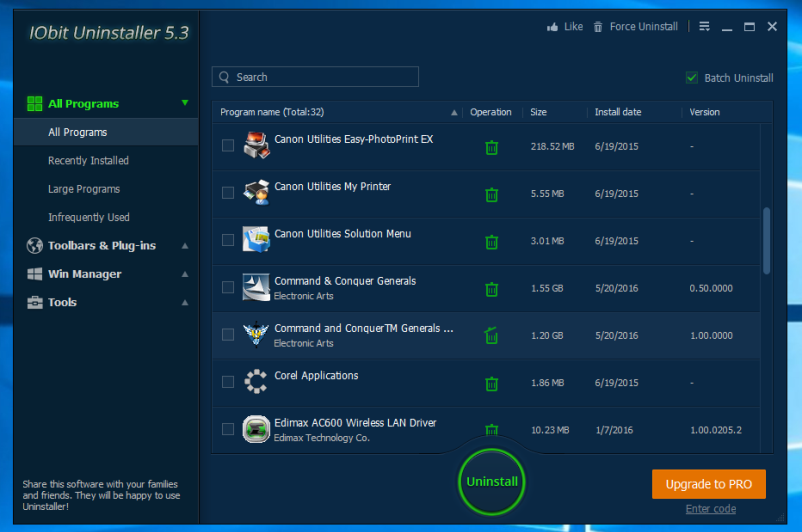The width and height of the screenshot is (802, 532).
Task: Check the box for Corel Applications
Action: click(228, 382)
